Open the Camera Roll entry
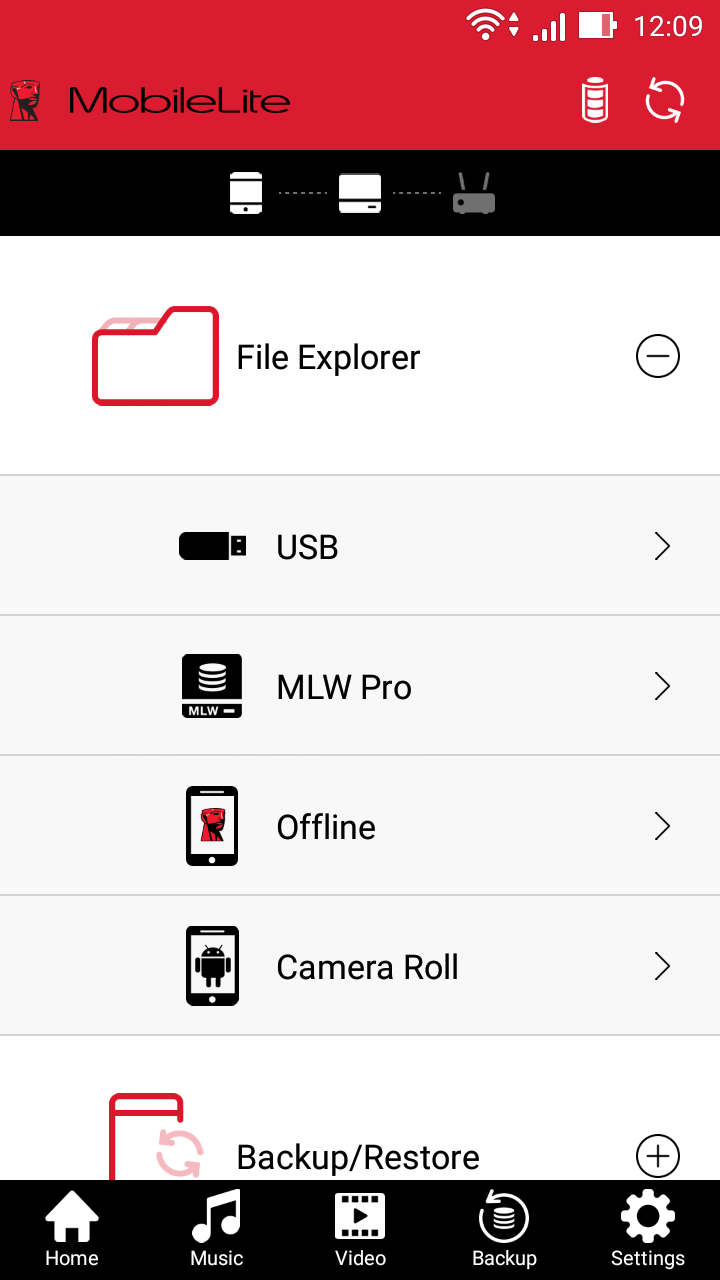The image size is (720, 1280). click(x=360, y=966)
